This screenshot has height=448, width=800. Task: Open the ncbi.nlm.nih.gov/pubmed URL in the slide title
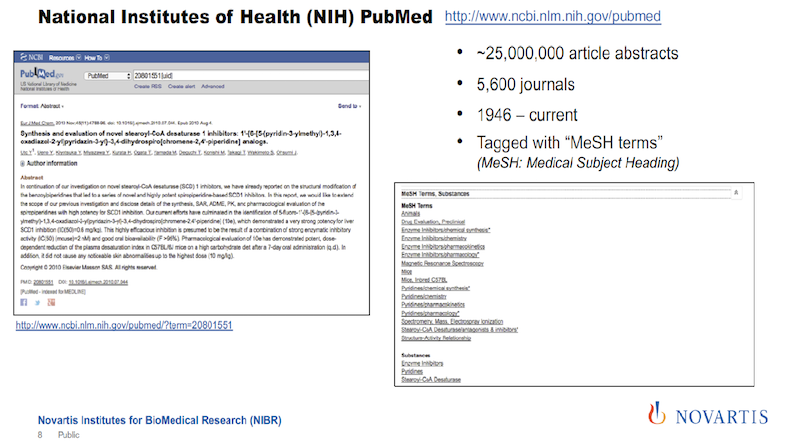[x=553, y=16]
